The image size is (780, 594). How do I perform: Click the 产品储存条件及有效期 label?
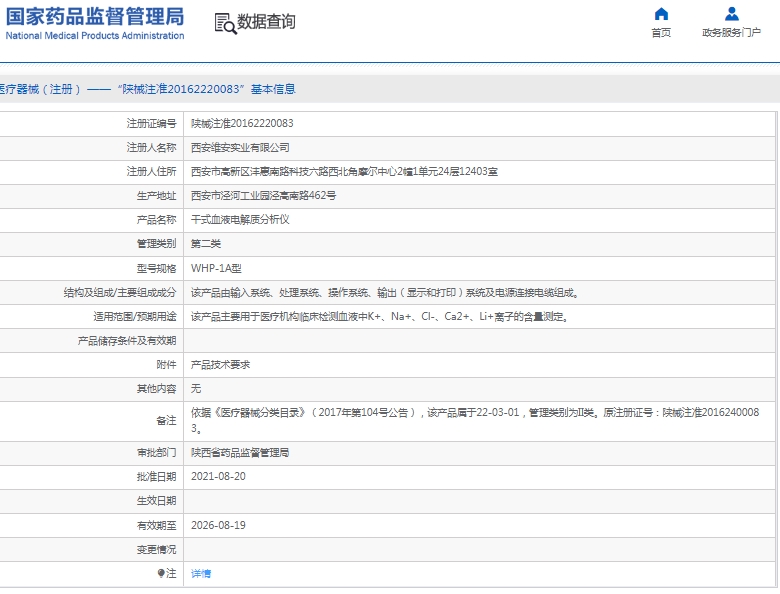(x=127, y=341)
